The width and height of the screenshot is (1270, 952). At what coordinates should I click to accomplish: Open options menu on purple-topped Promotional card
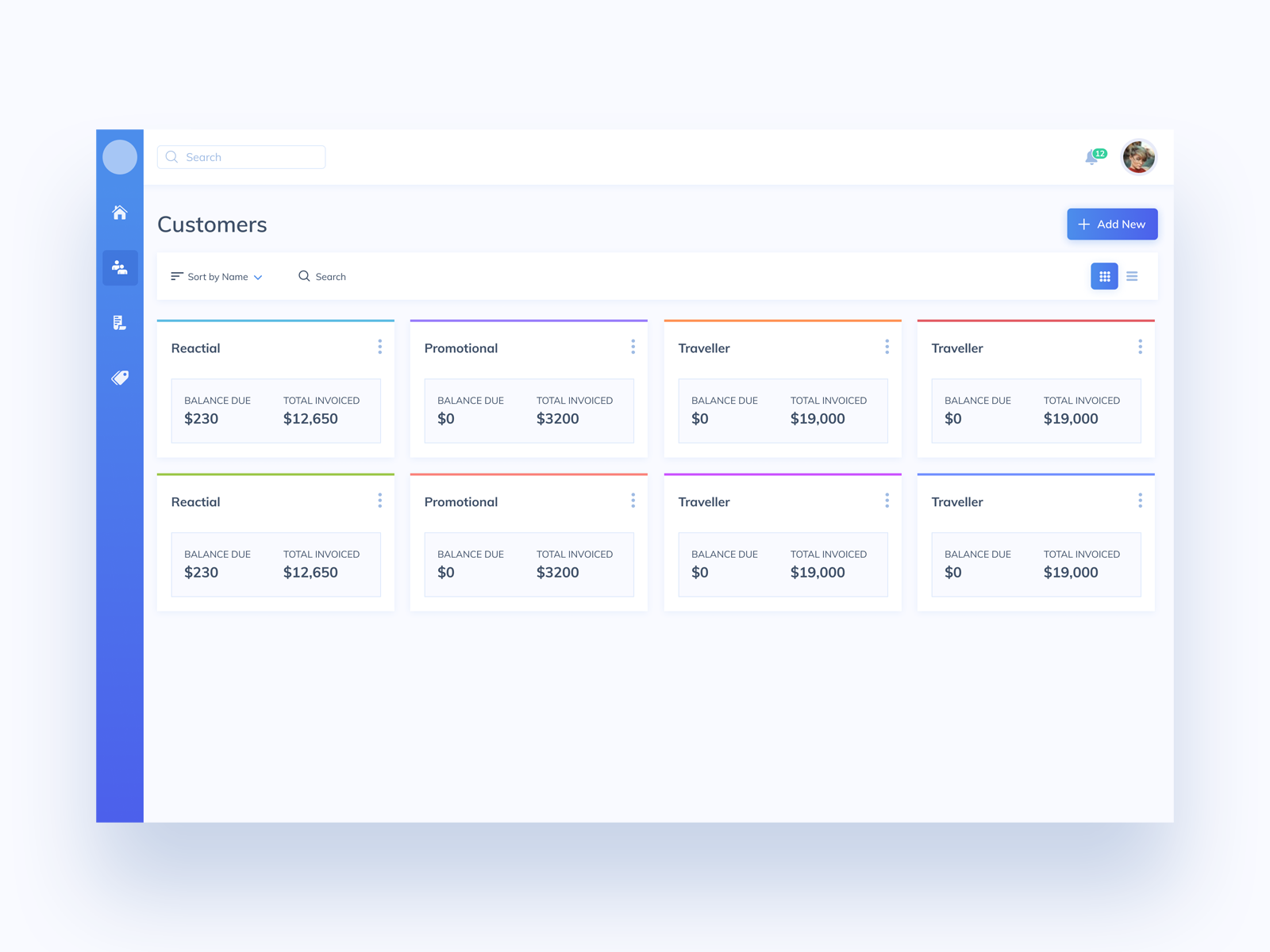(633, 347)
